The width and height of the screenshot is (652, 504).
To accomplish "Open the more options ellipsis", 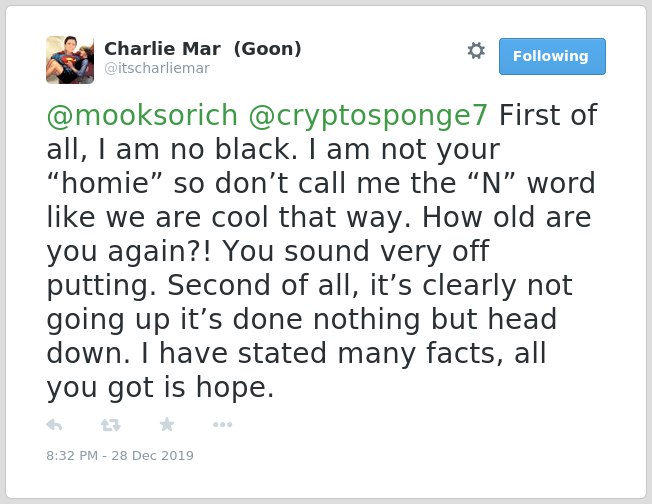I will pos(222,425).
